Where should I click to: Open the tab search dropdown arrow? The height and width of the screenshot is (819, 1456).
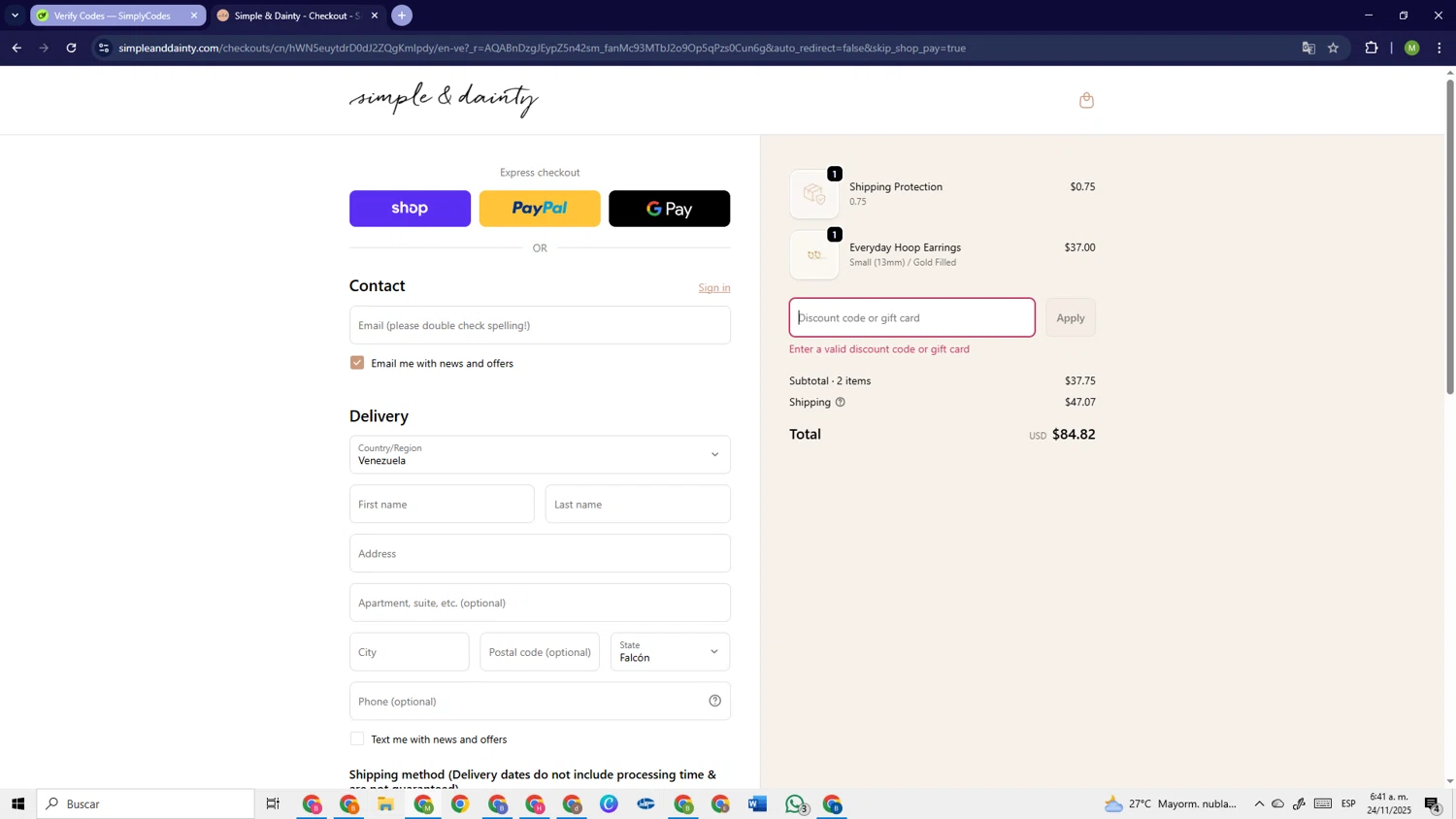pos(15,16)
